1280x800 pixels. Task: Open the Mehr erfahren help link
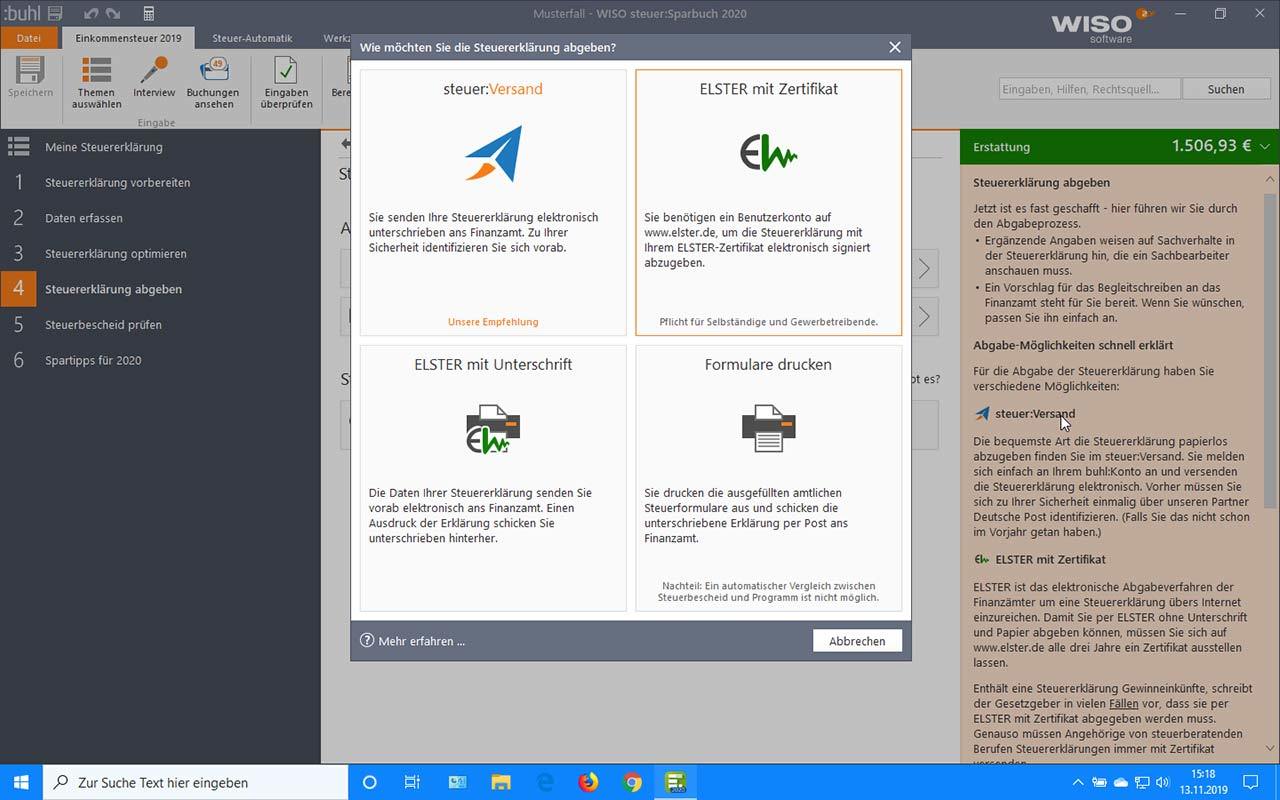pos(413,641)
